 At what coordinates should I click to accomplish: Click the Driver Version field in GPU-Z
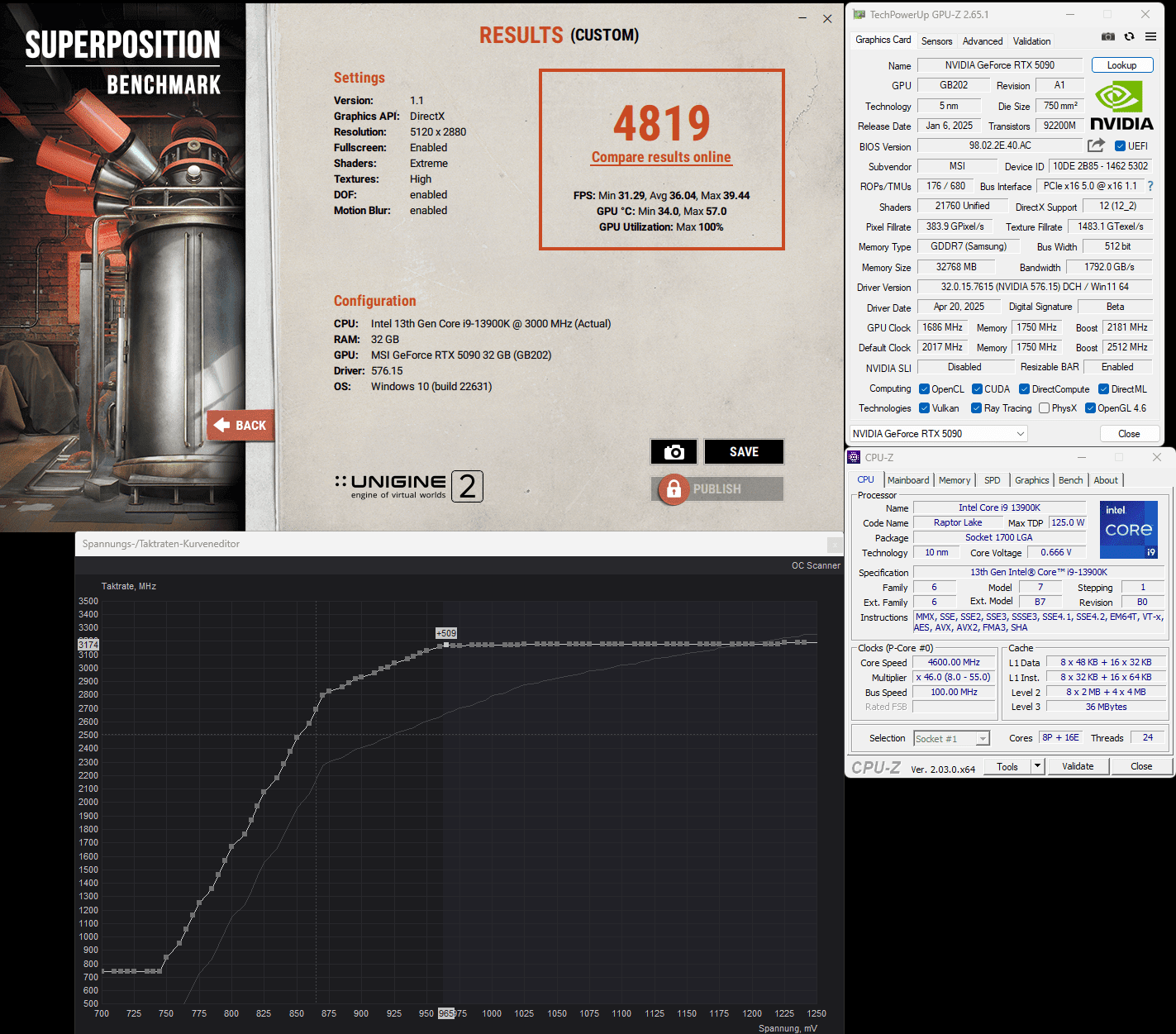coord(1035,287)
